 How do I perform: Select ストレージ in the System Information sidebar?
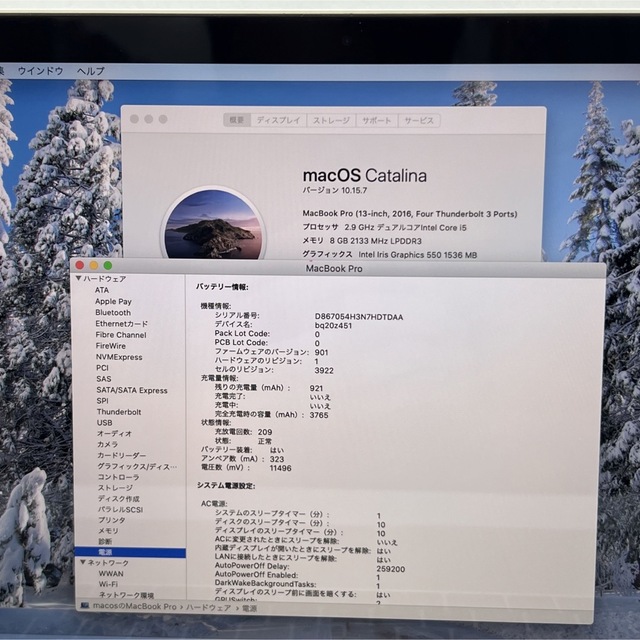pyautogui.click(x=115, y=487)
